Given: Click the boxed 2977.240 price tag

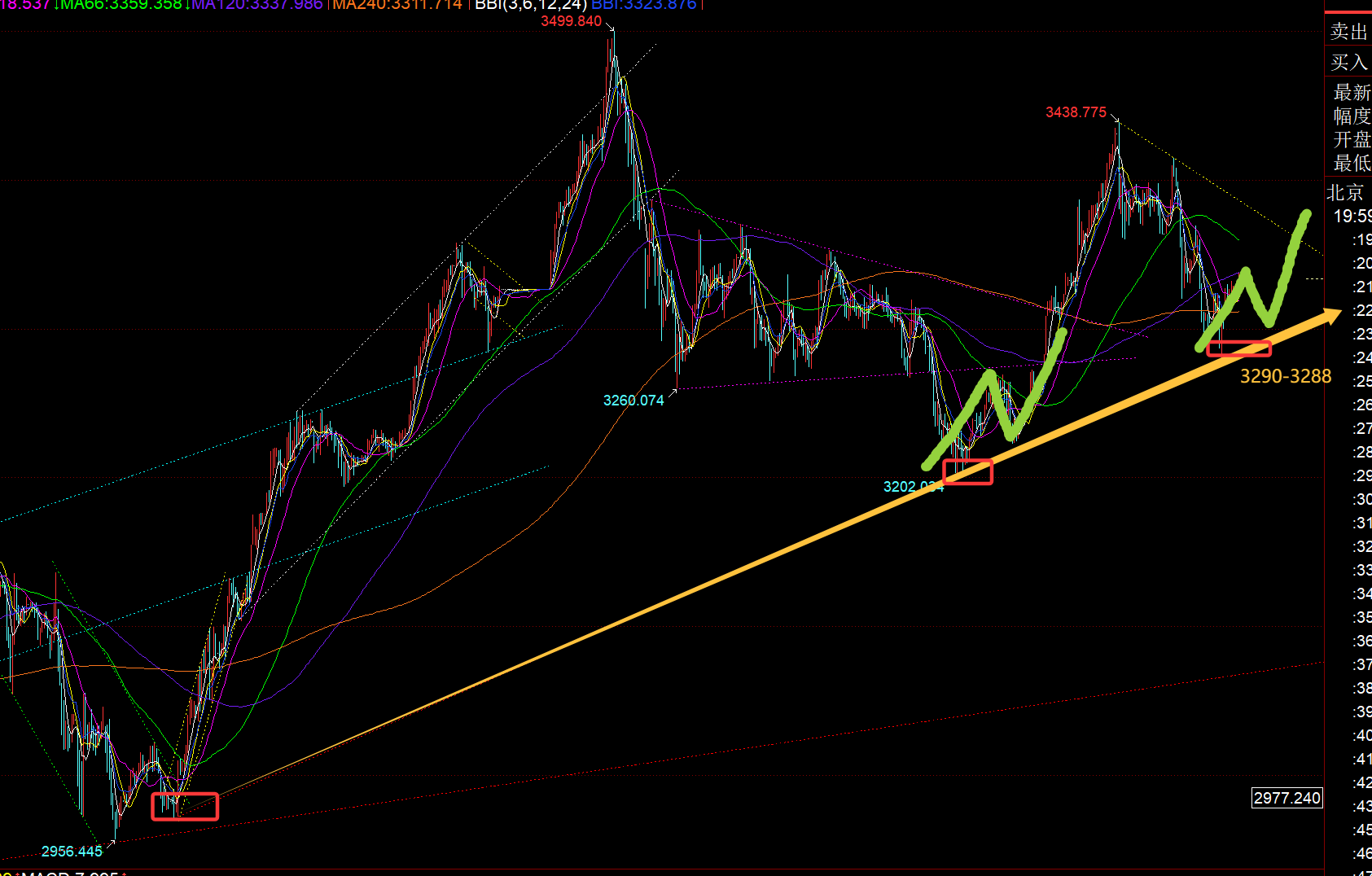Looking at the screenshot, I should [1287, 798].
